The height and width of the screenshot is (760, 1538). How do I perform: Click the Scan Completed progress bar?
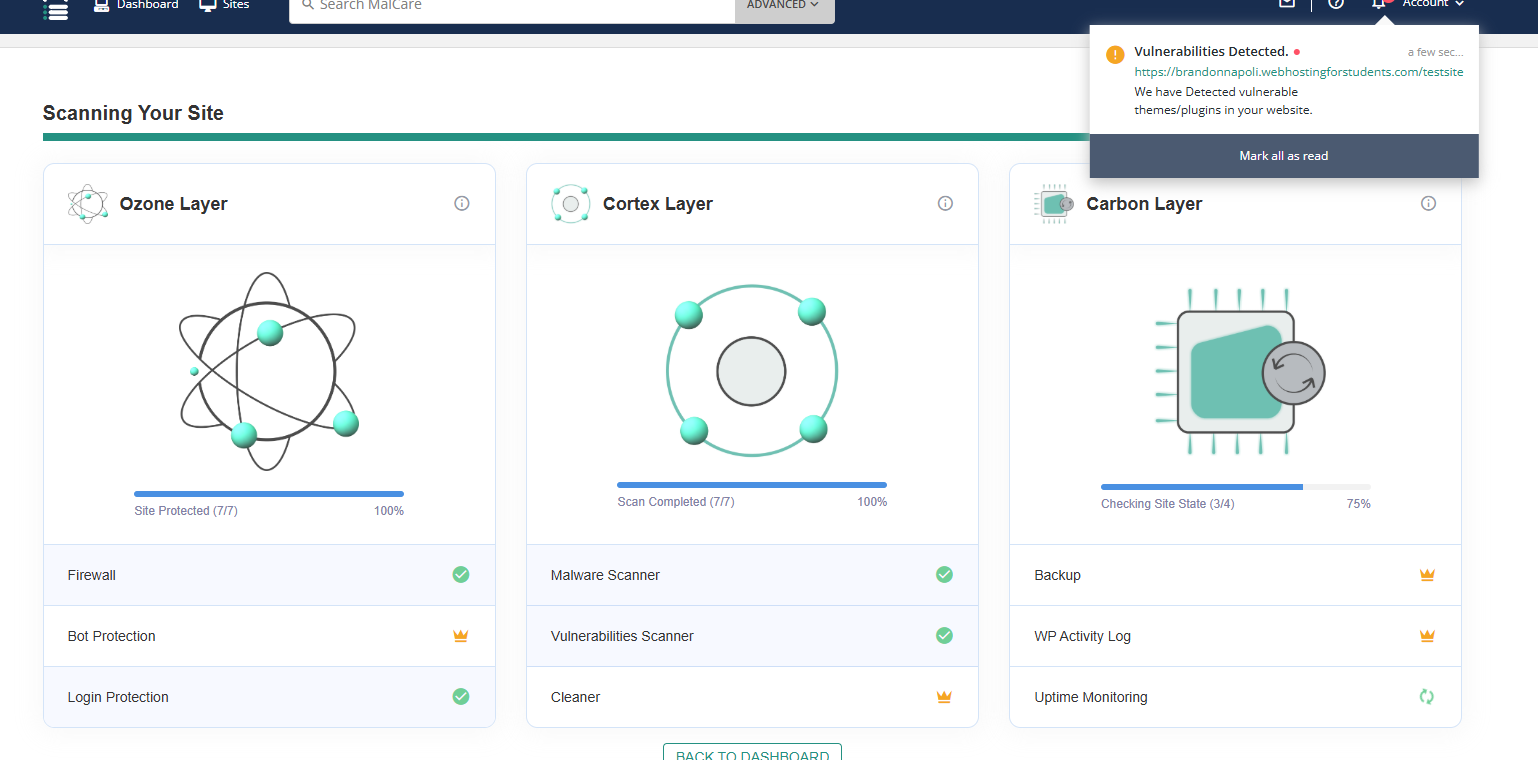752,485
